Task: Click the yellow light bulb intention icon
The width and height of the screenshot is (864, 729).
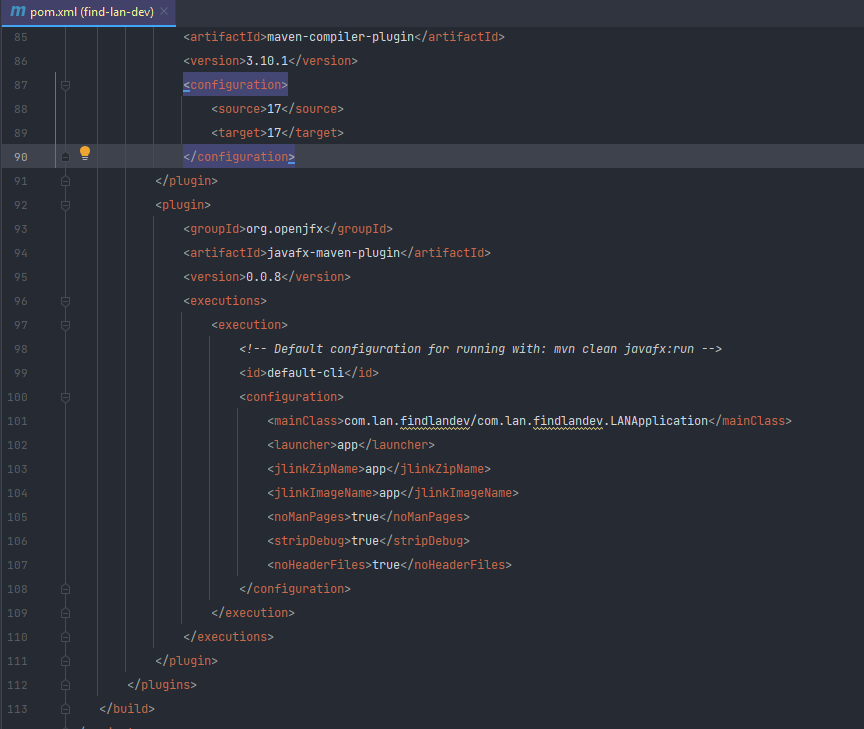Action: (85, 153)
